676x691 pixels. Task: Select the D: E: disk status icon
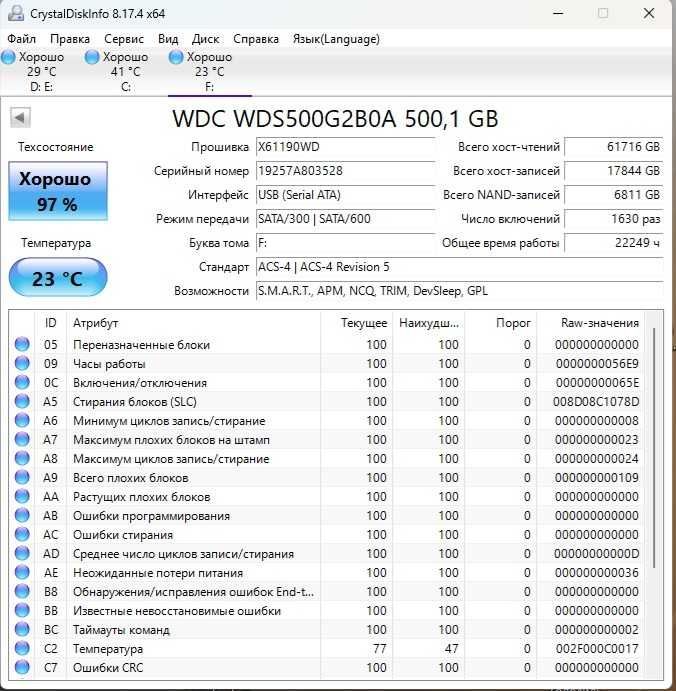(8, 57)
